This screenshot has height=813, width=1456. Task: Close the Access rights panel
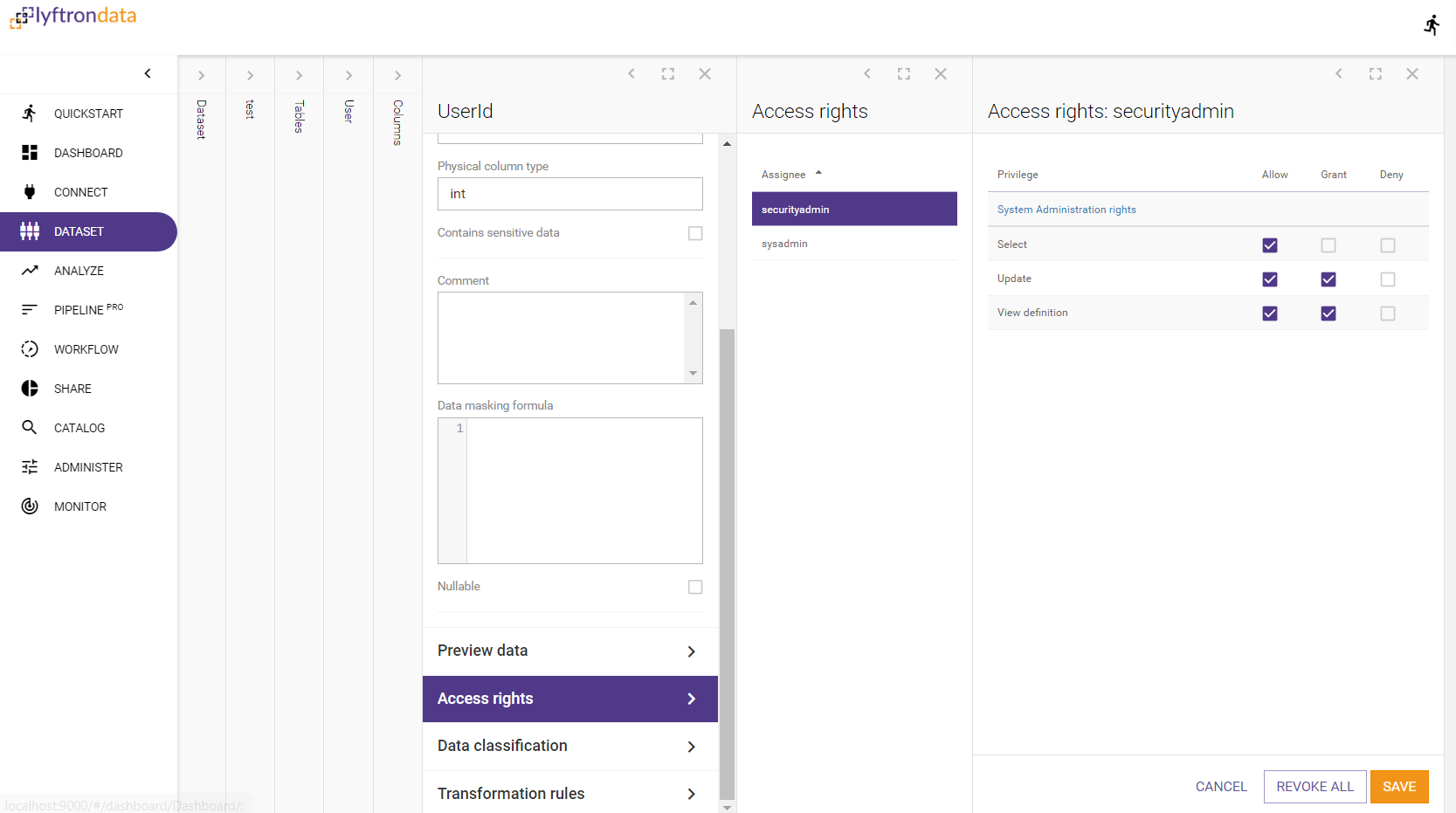tap(941, 74)
